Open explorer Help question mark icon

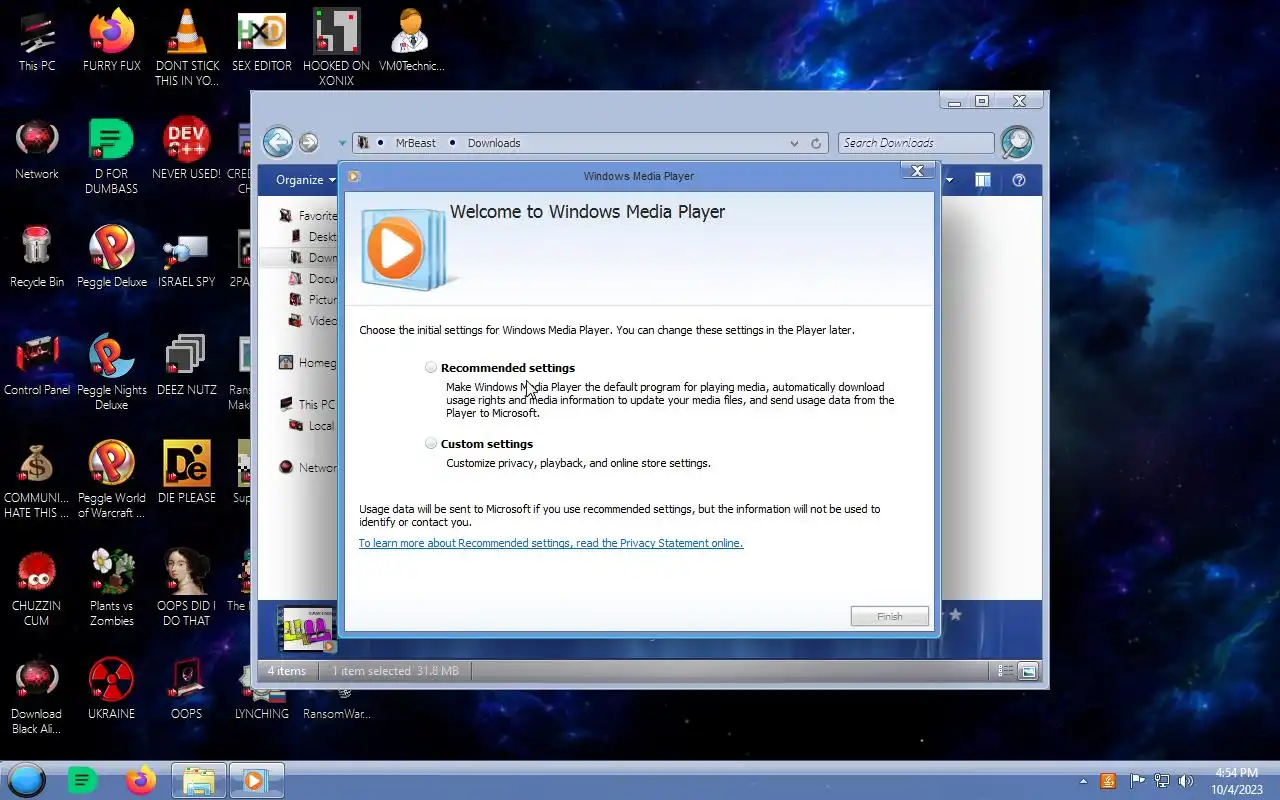click(1019, 180)
